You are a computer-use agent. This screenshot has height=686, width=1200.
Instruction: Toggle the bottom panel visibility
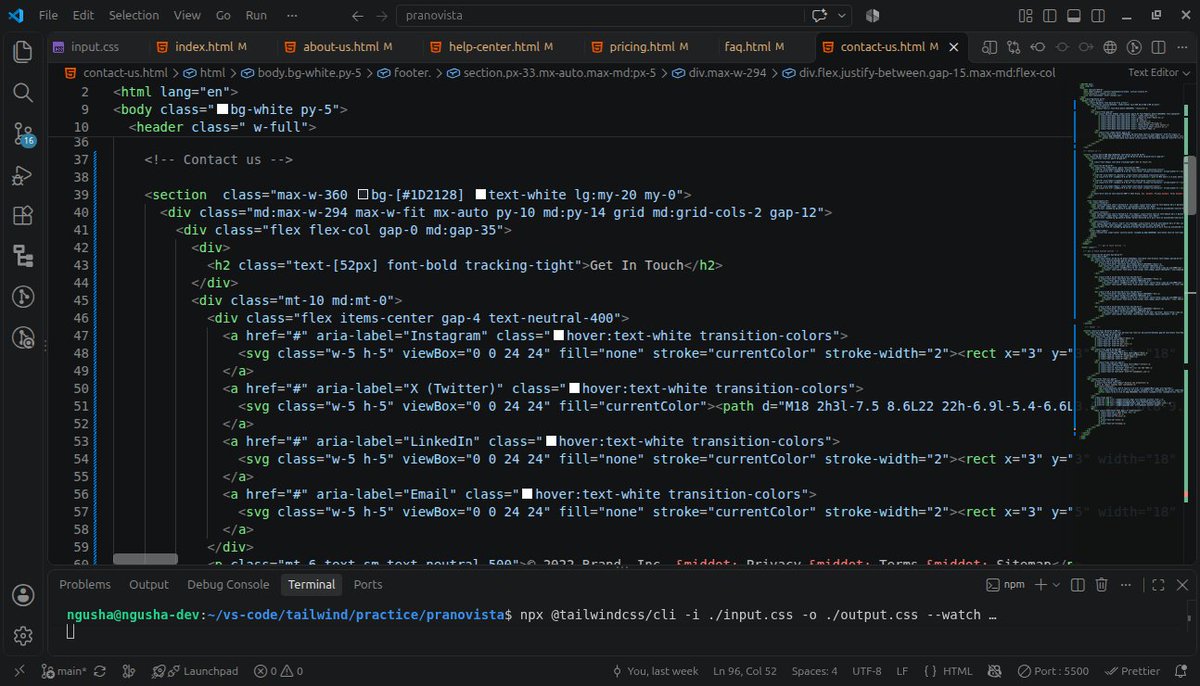click(1073, 16)
